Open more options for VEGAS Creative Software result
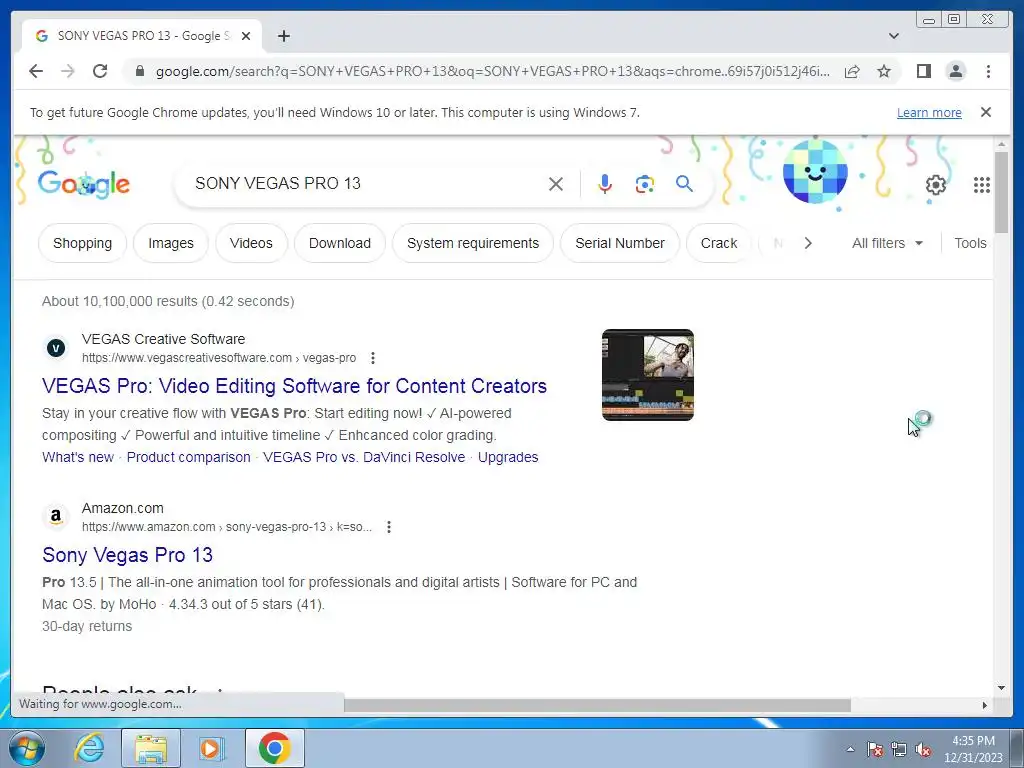 [x=372, y=358]
